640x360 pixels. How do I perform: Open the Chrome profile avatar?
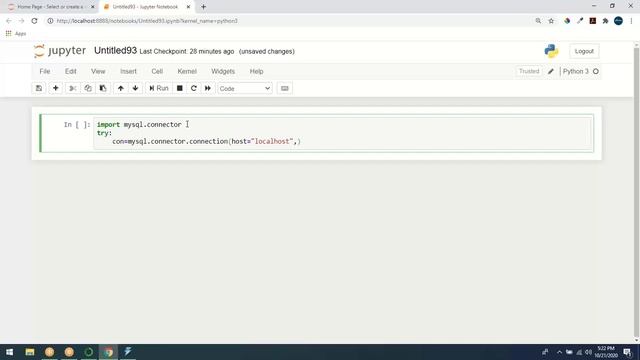click(x=618, y=21)
